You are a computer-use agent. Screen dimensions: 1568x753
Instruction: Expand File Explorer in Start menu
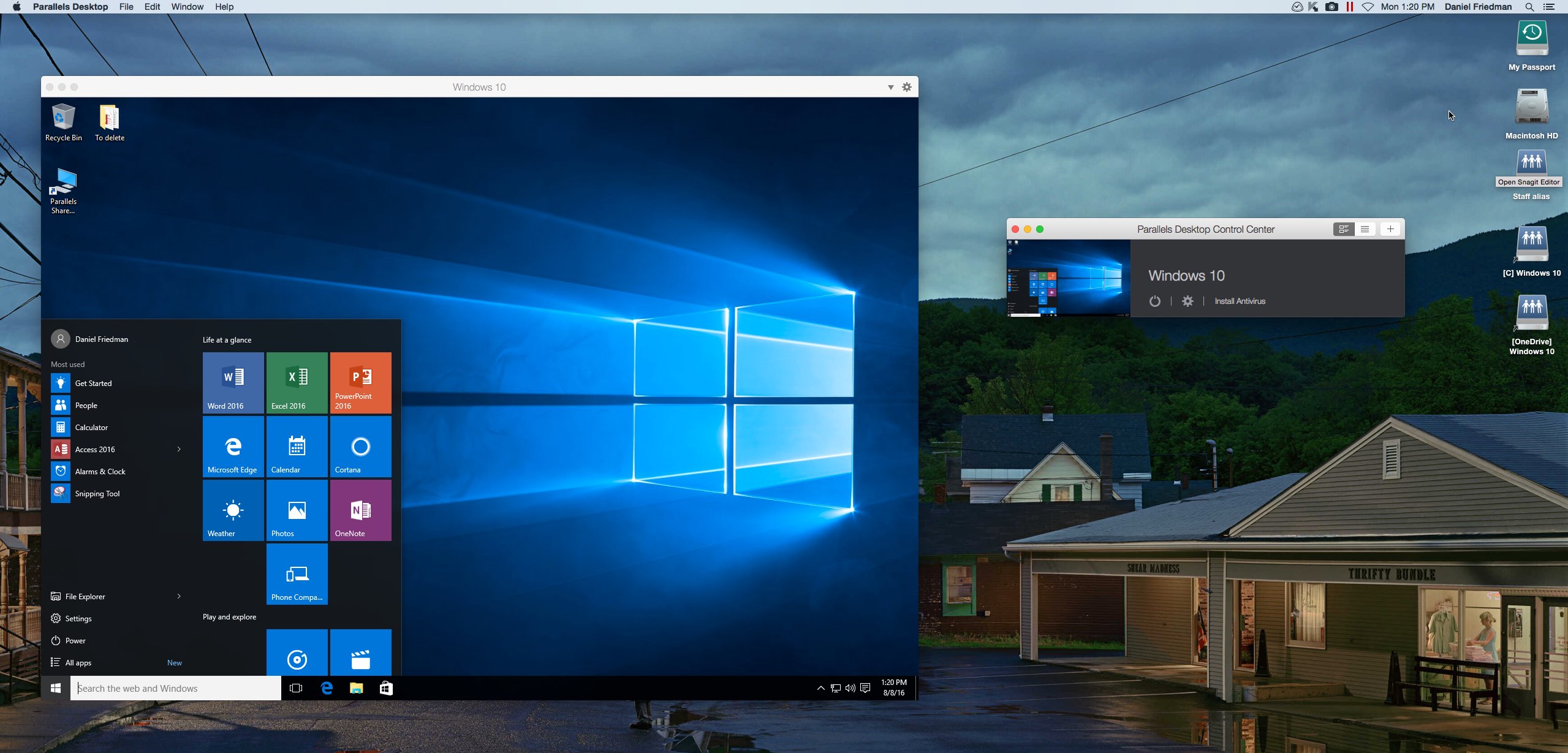click(180, 596)
